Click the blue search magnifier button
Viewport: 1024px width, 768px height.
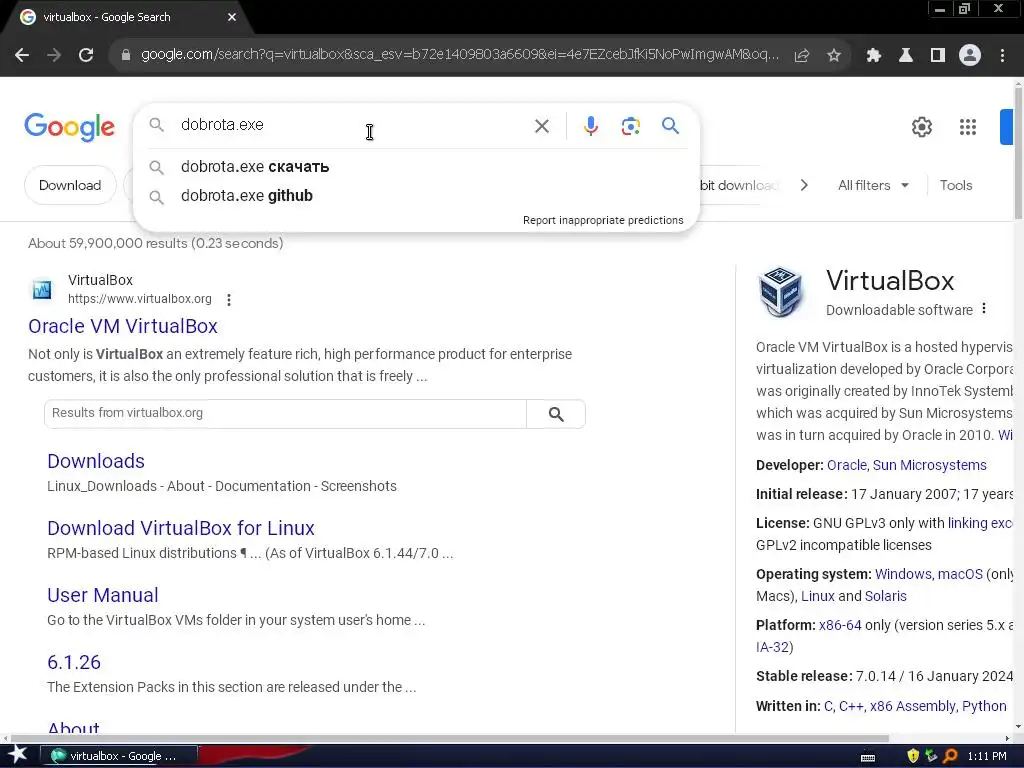pyautogui.click(x=671, y=125)
